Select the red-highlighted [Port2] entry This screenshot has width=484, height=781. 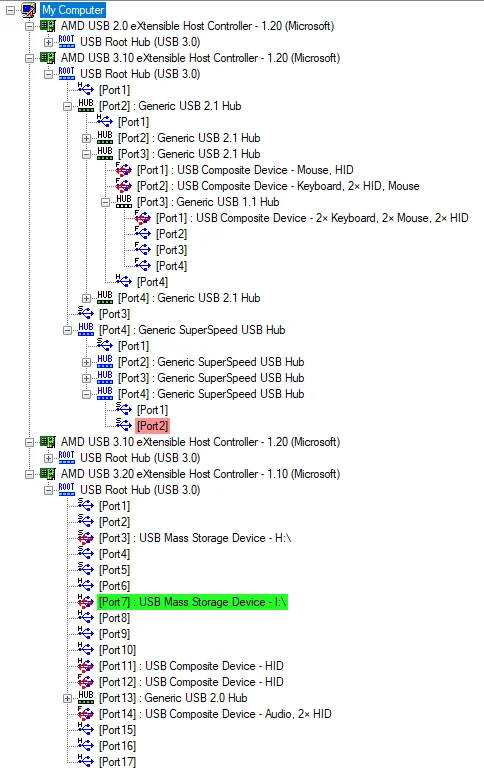[x=152, y=425]
